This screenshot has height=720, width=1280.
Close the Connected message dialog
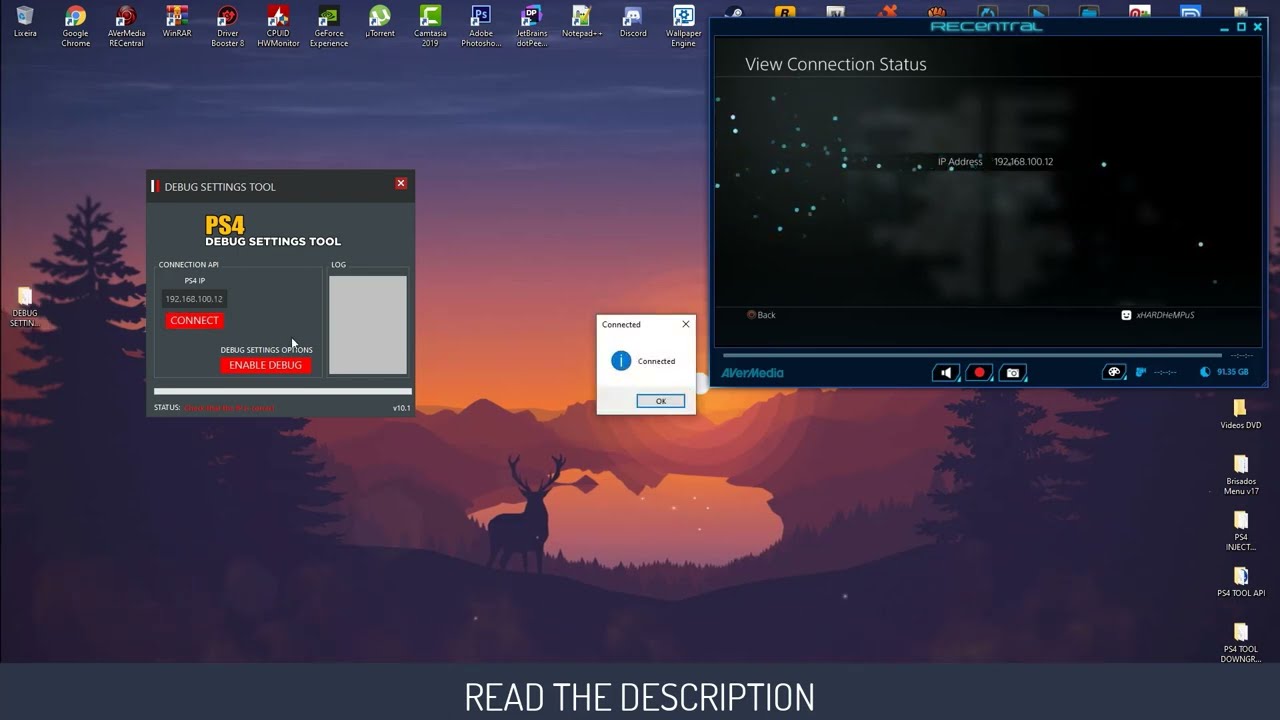(x=685, y=324)
